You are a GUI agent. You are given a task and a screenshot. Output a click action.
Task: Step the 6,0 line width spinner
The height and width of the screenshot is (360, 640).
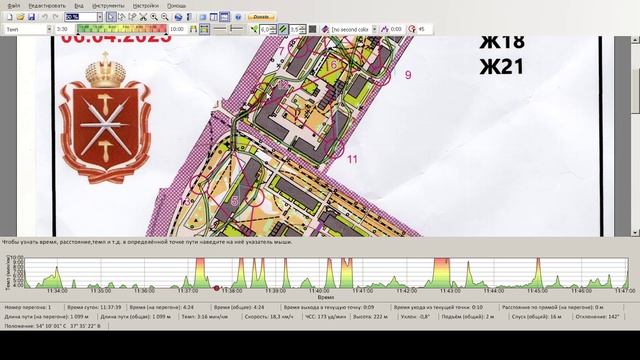[274, 29]
